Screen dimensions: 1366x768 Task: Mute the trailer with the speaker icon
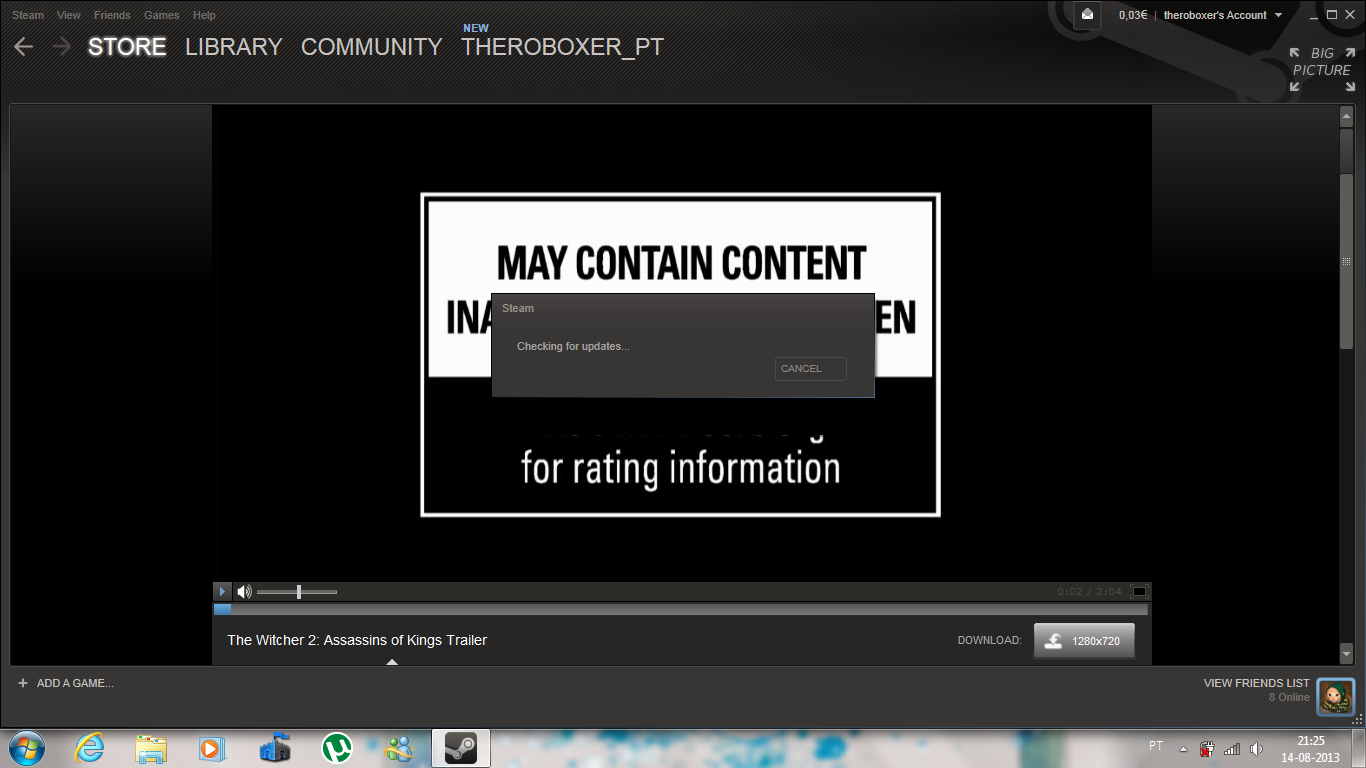point(244,592)
